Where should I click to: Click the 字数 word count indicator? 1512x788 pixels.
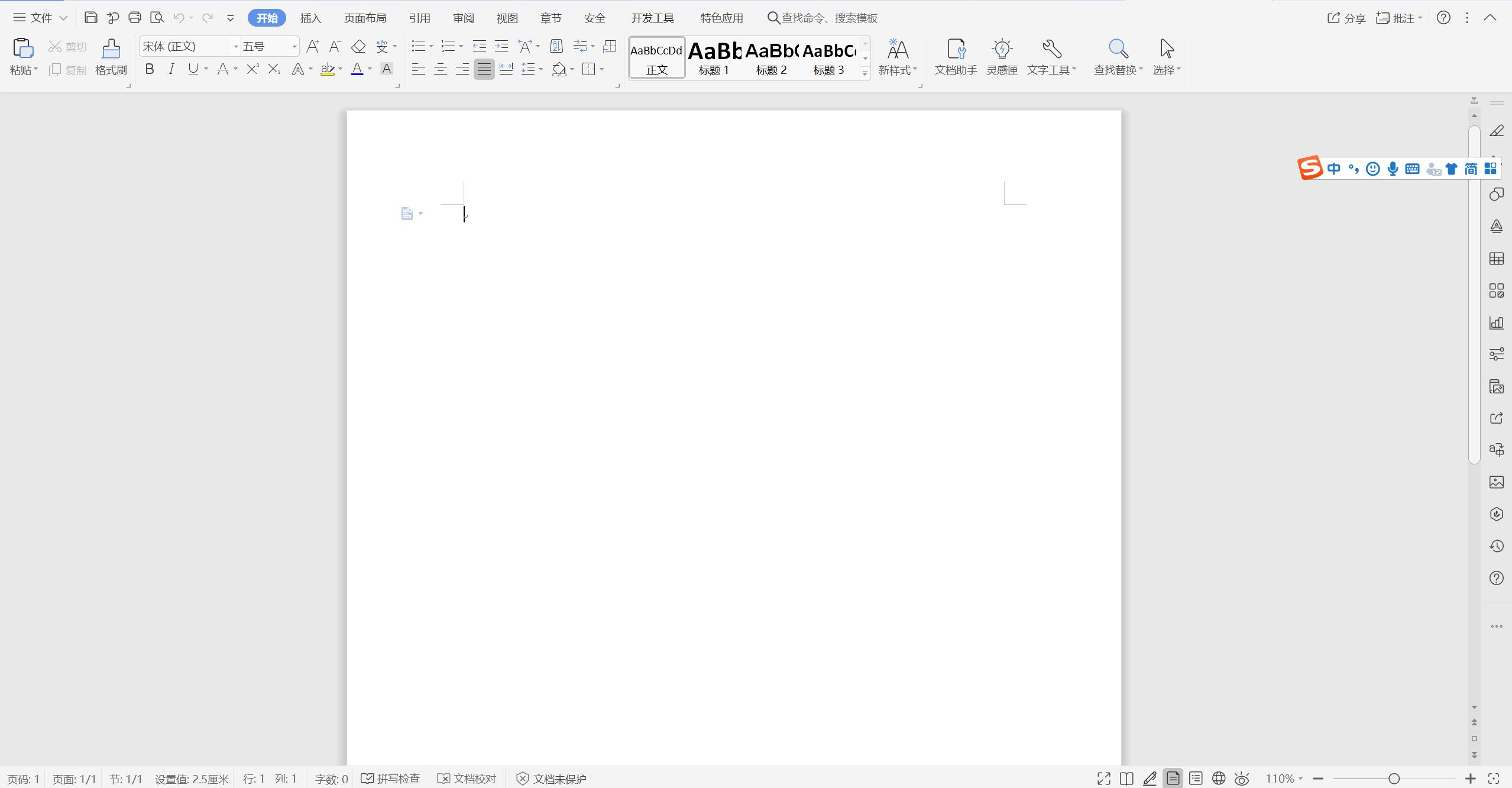331,779
